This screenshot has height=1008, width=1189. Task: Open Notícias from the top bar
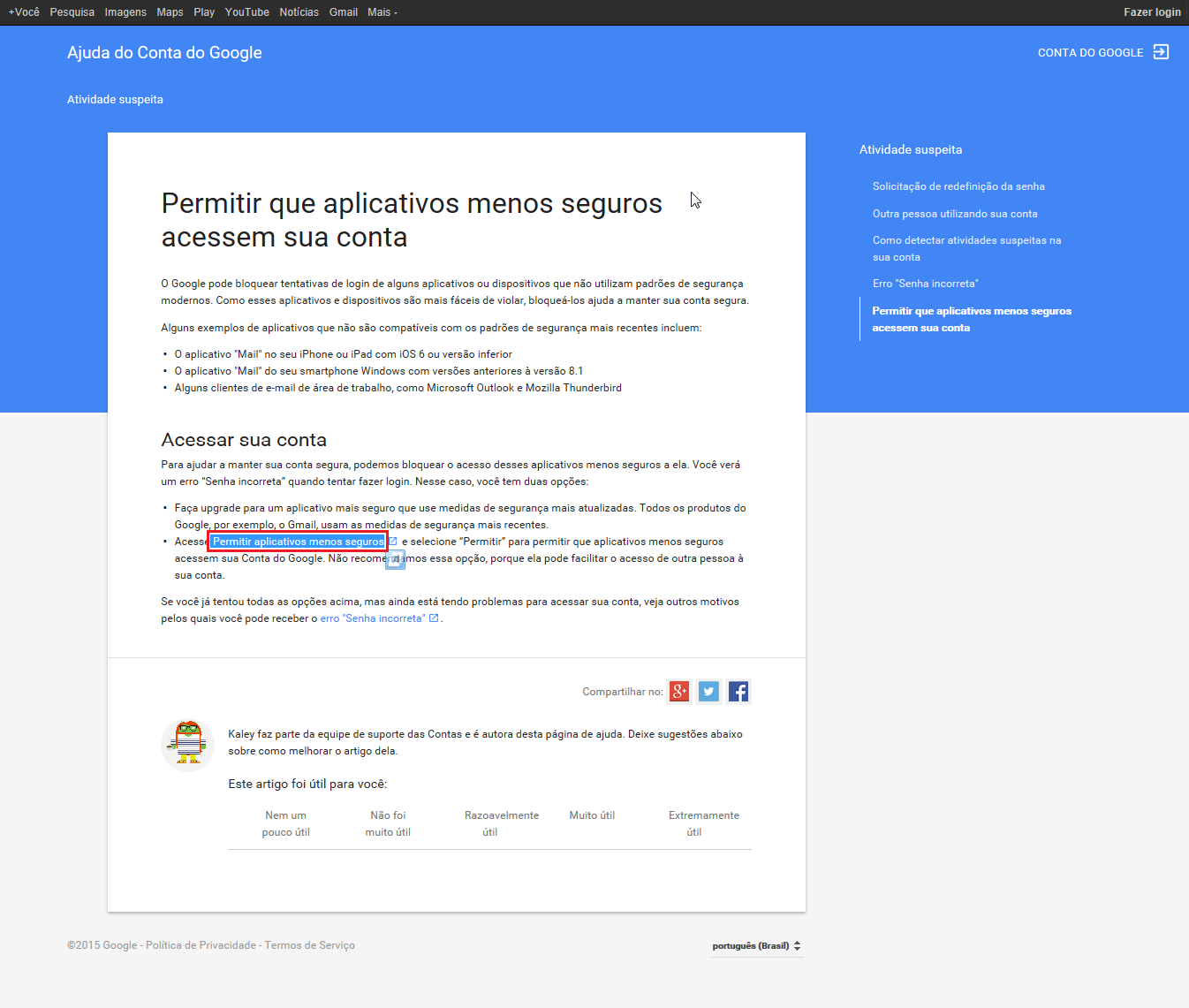point(299,12)
